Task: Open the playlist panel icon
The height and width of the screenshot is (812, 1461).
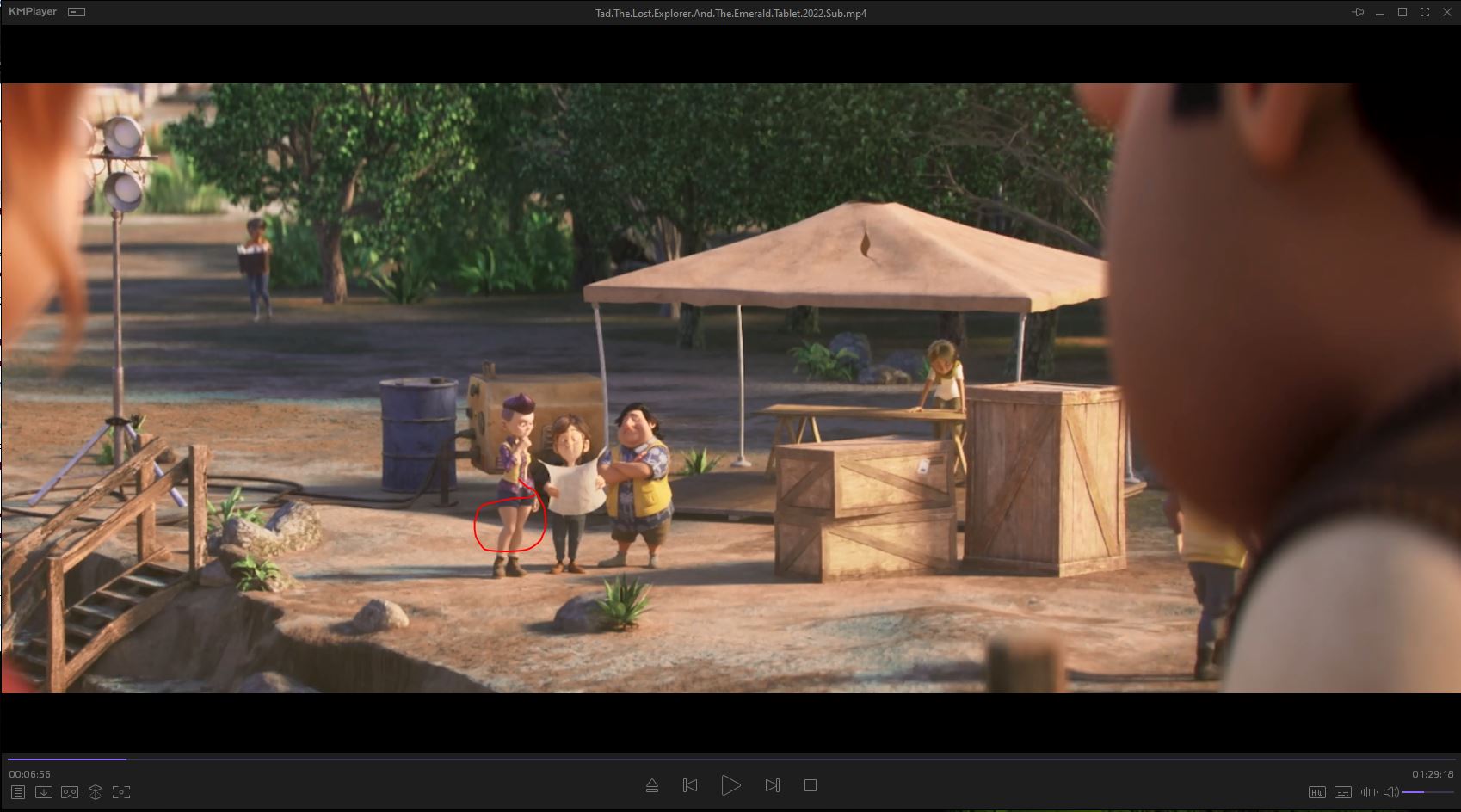Action: point(18,792)
